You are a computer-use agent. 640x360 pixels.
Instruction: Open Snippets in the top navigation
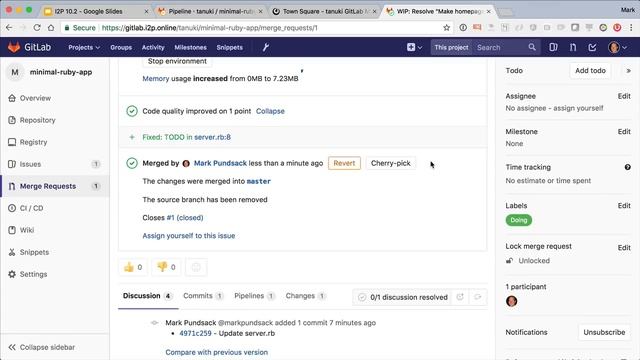(229, 47)
